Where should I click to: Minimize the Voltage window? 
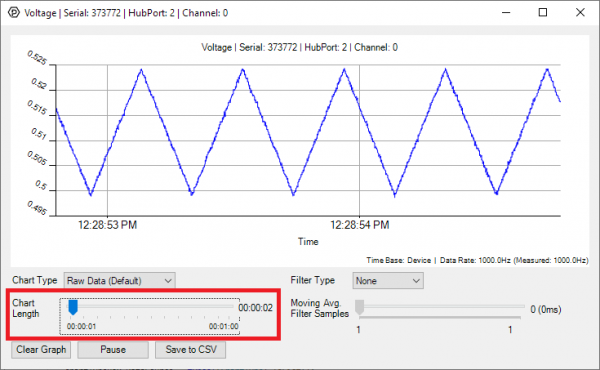506,13
